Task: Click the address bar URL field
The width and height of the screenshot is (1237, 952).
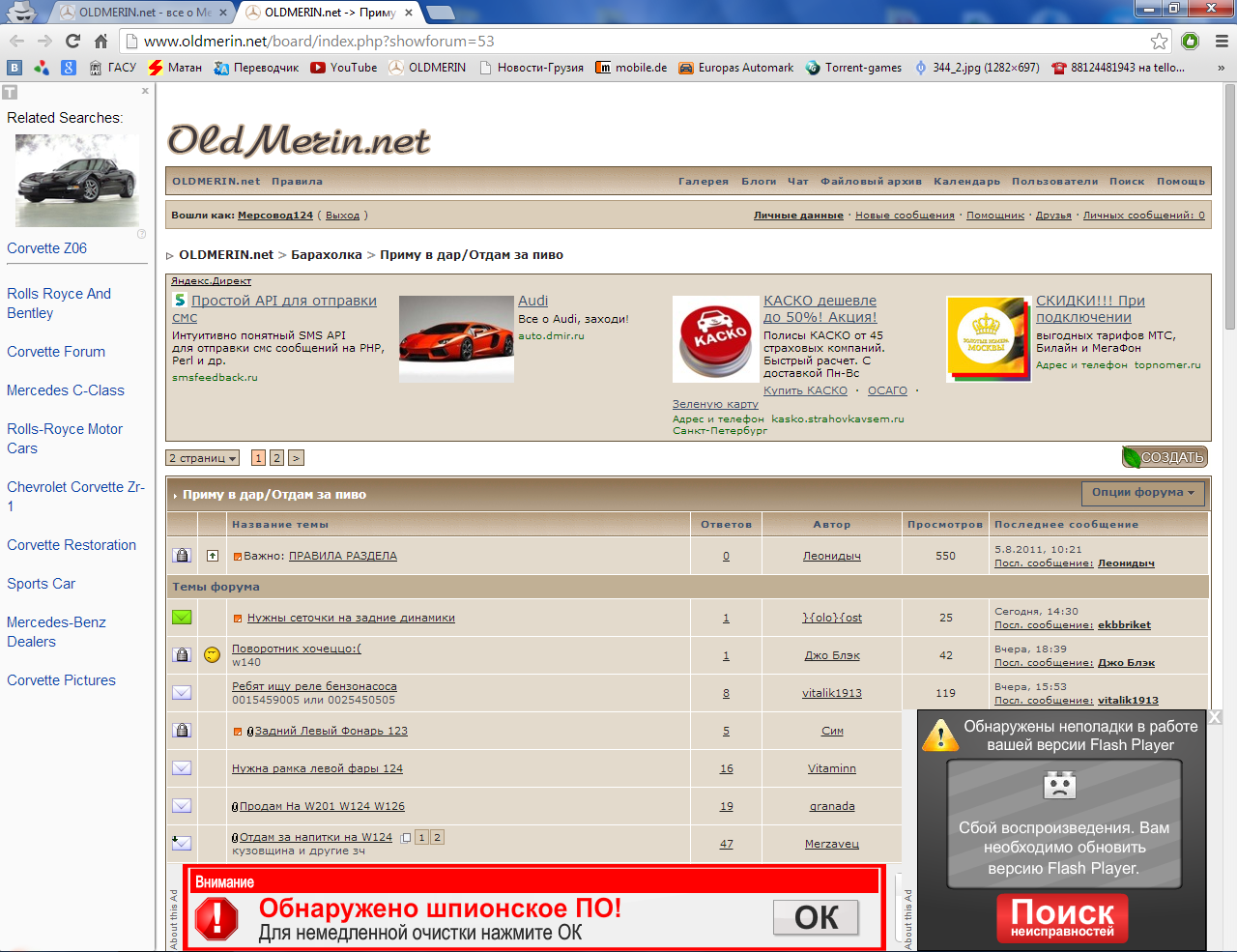Action: click(x=638, y=41)
